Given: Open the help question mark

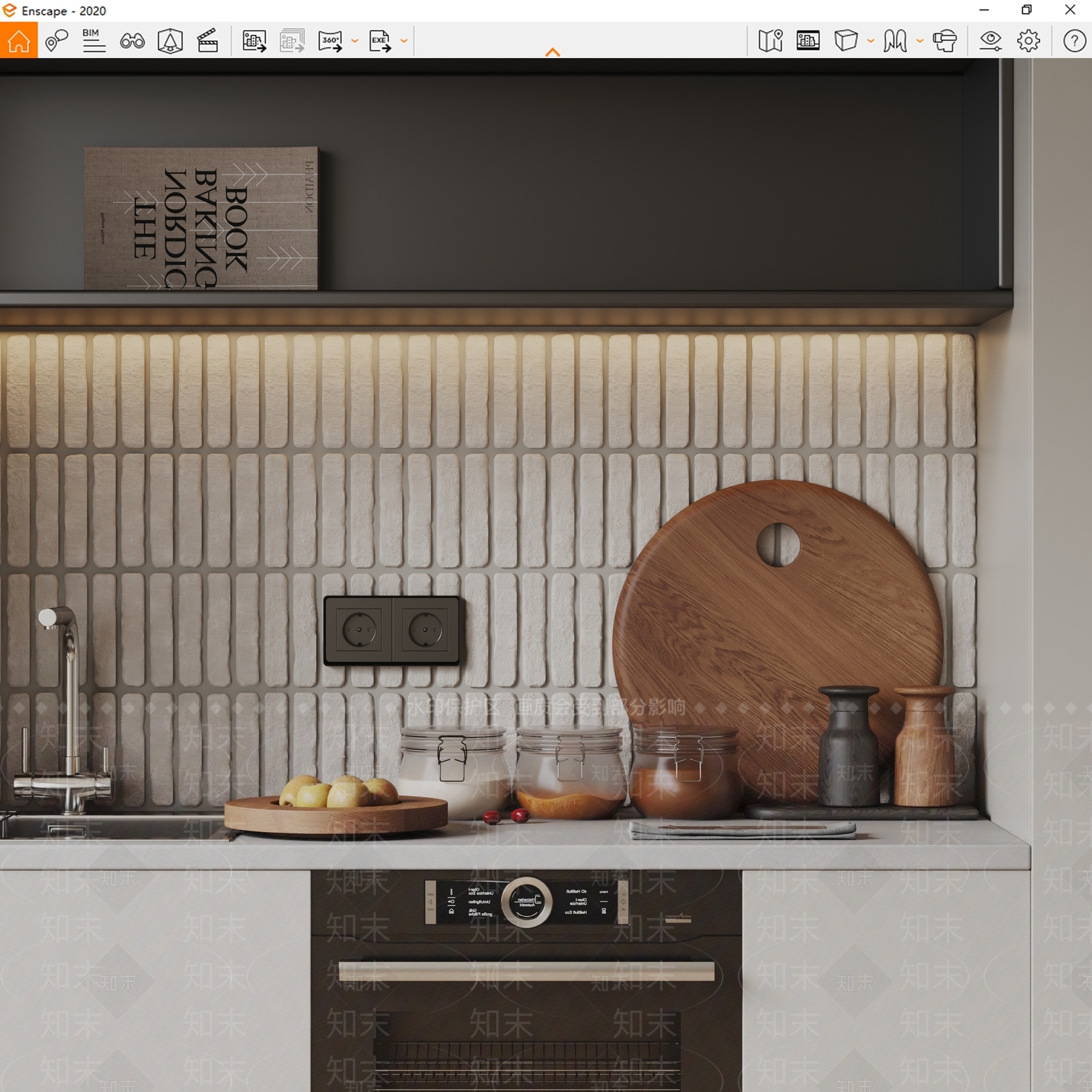Looking at the screenshot, I should click(x=1074, y=41).
